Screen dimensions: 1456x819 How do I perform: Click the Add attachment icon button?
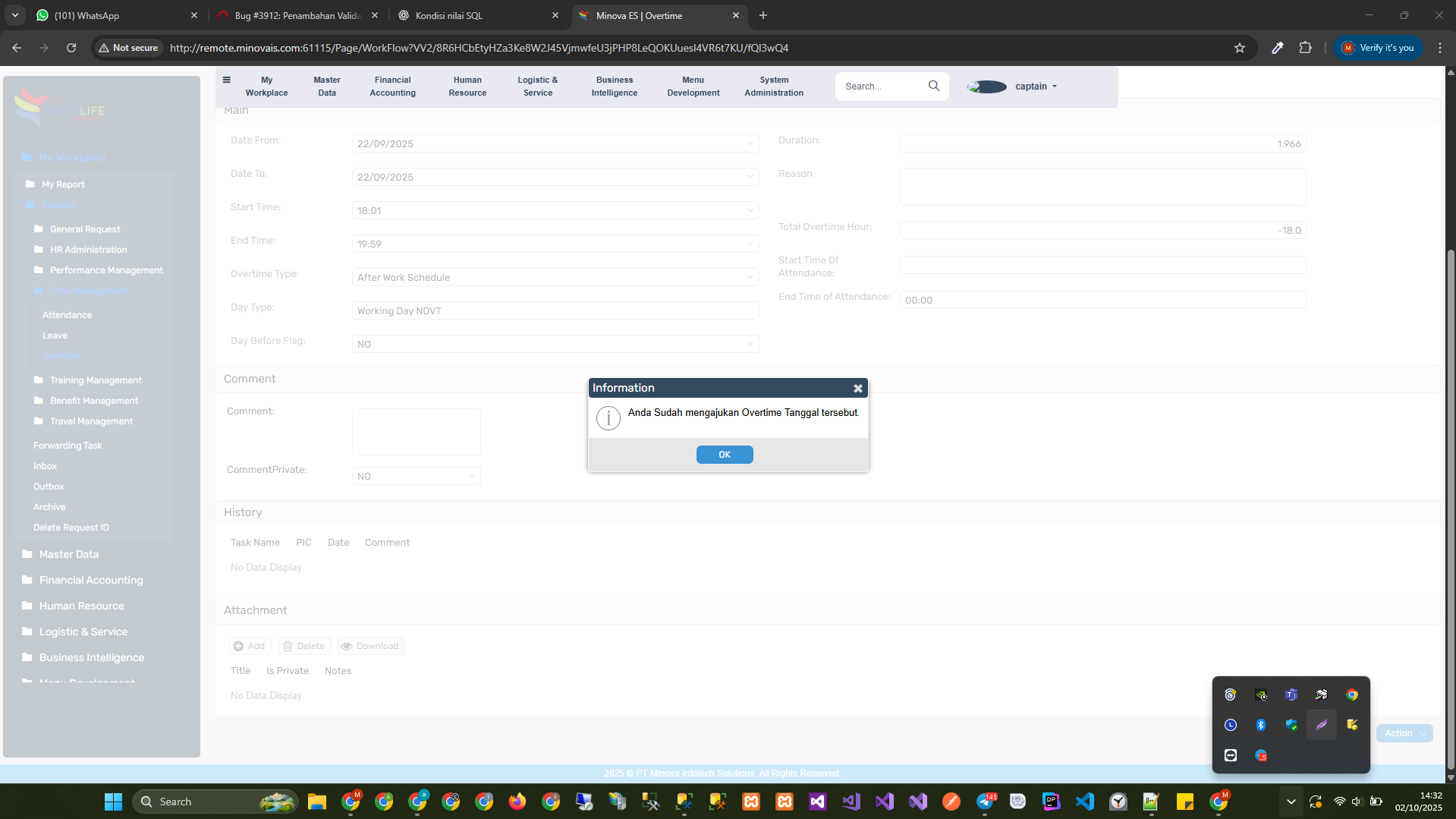pos(250,646)
